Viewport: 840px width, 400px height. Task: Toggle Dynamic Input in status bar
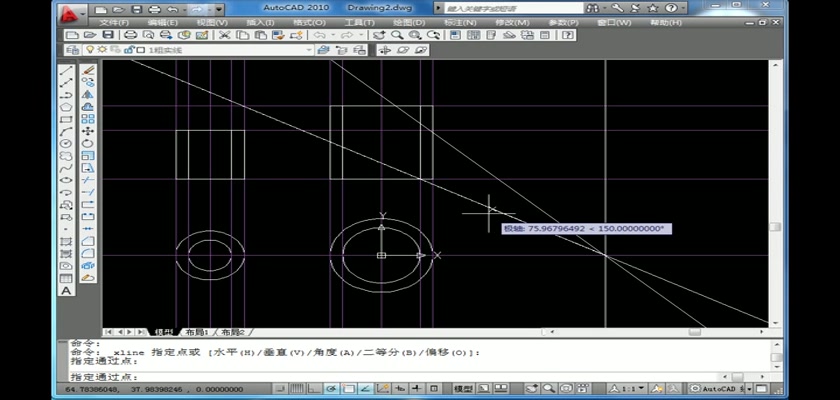[400, 389]
